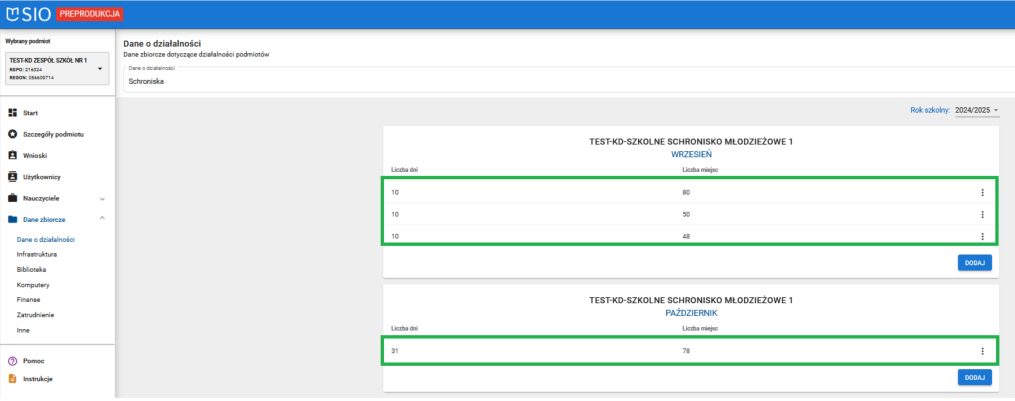Select Biblioteka in the sidebar
1015x401 pixels.
[31, 270]
